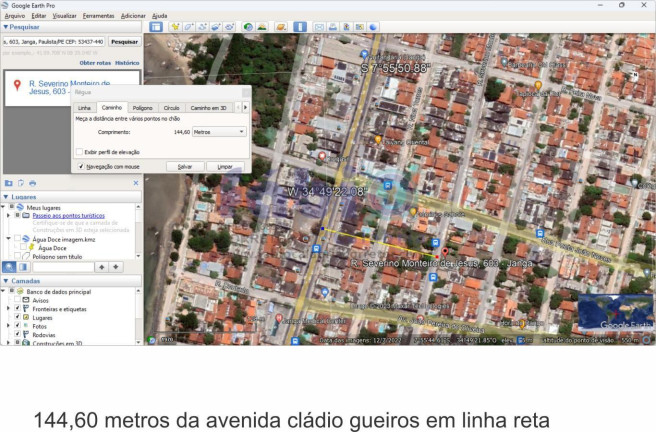Show more ruler tabs with the right arrow
The height and width of the screenshot is (432, 656).
point(246,107)
